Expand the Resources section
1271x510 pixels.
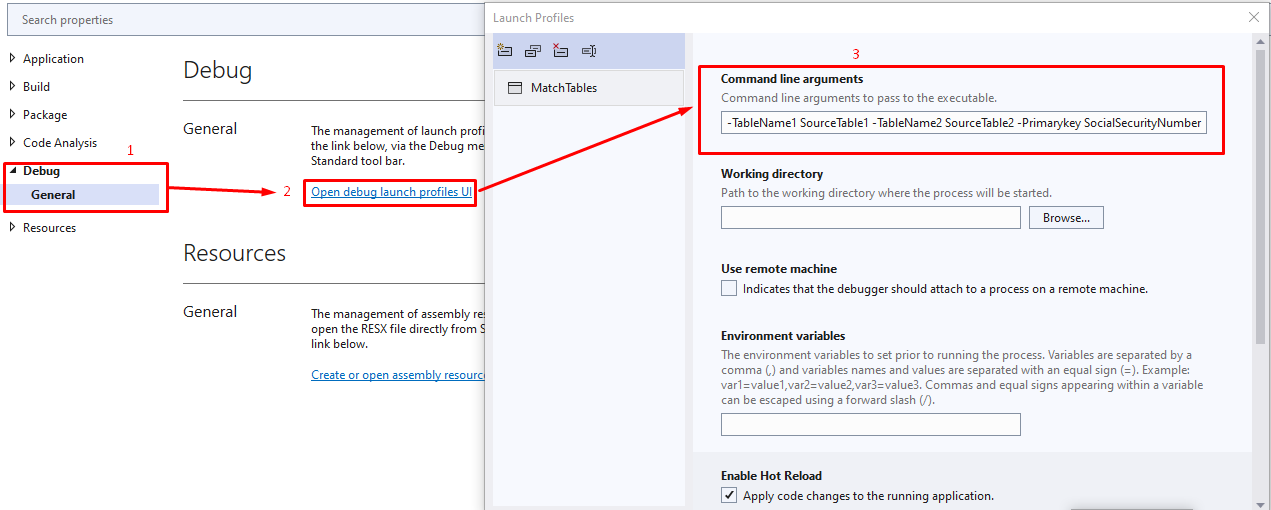point(13,227)
